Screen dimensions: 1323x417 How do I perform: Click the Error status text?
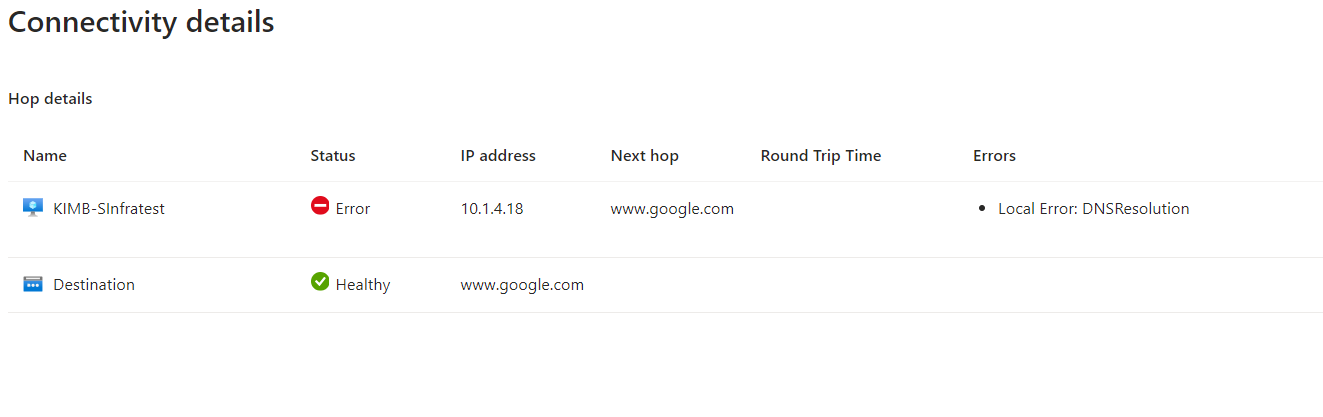click(353, 209)
